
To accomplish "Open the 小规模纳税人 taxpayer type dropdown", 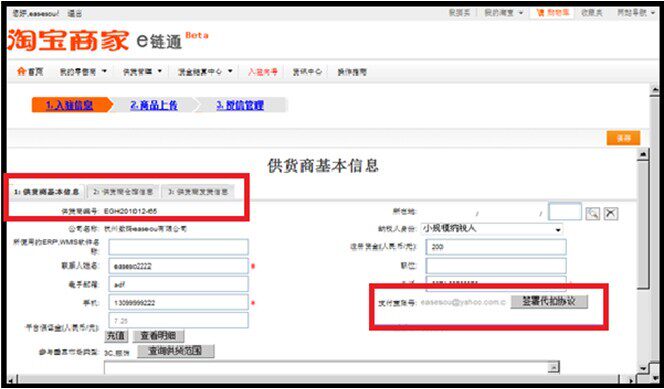I will click(492, 229).
